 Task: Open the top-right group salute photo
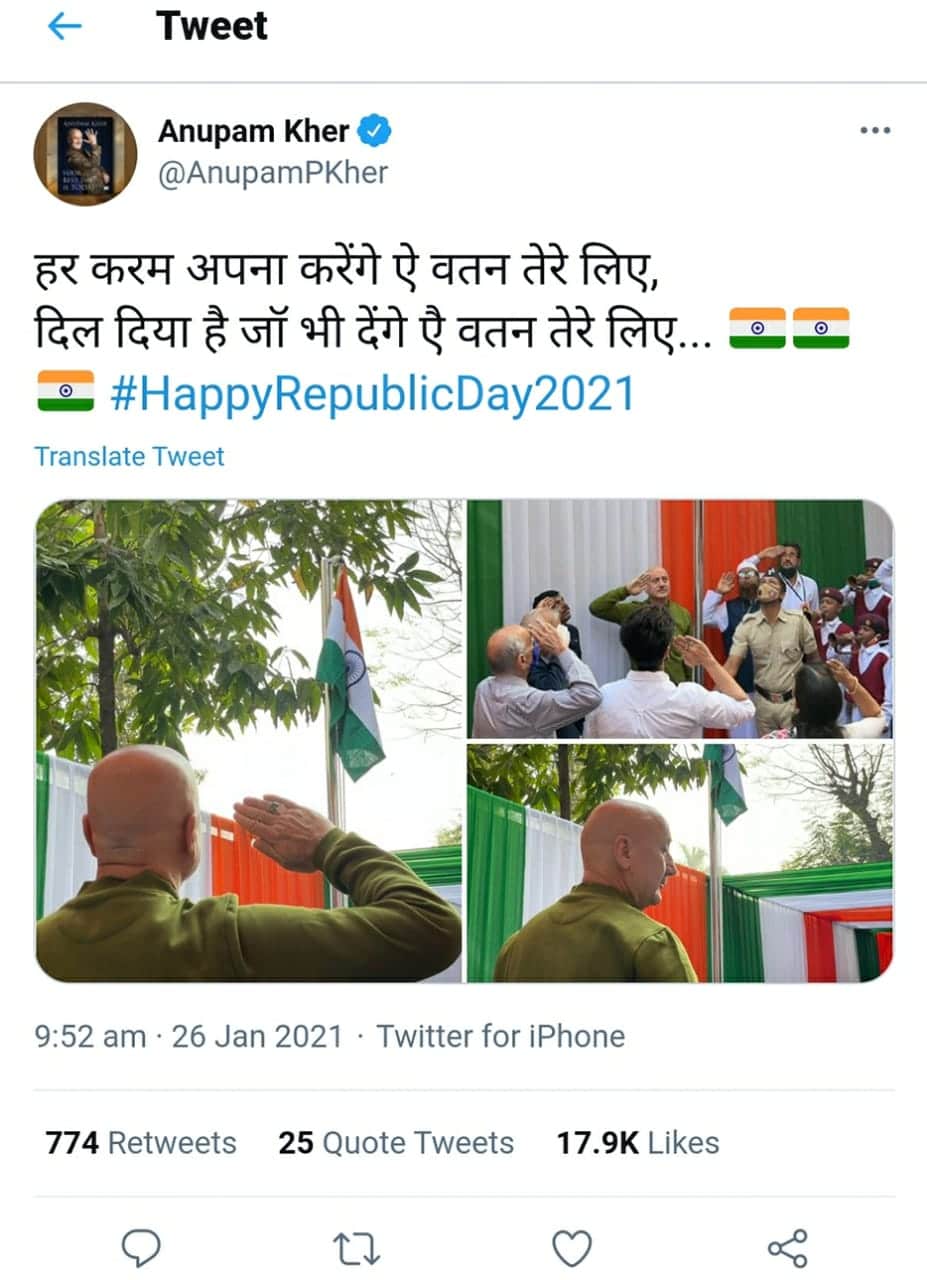pyautogui.click(x=680, y=619)
